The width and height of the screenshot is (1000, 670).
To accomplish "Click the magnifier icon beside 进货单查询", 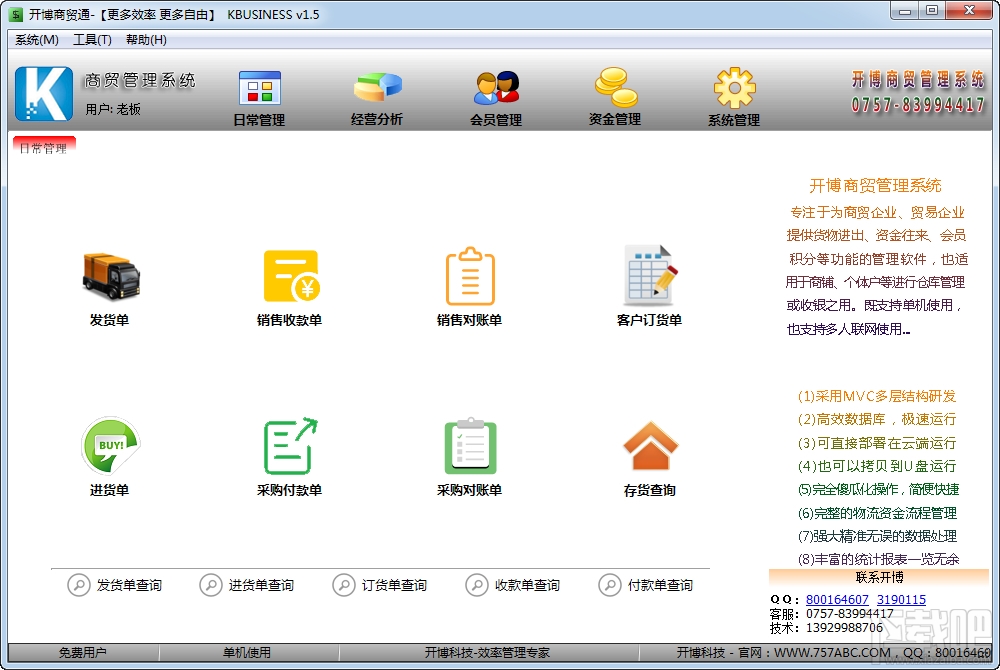I will click(x=211, y=585).
